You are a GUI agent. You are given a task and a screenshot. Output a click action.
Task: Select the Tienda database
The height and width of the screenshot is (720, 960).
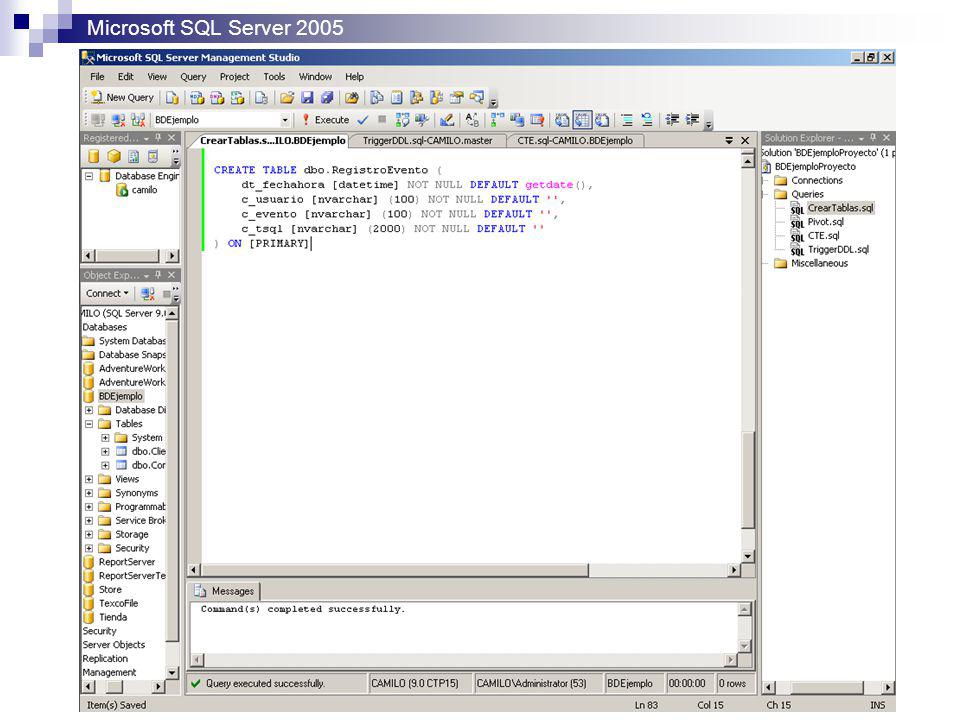(113, 617)
